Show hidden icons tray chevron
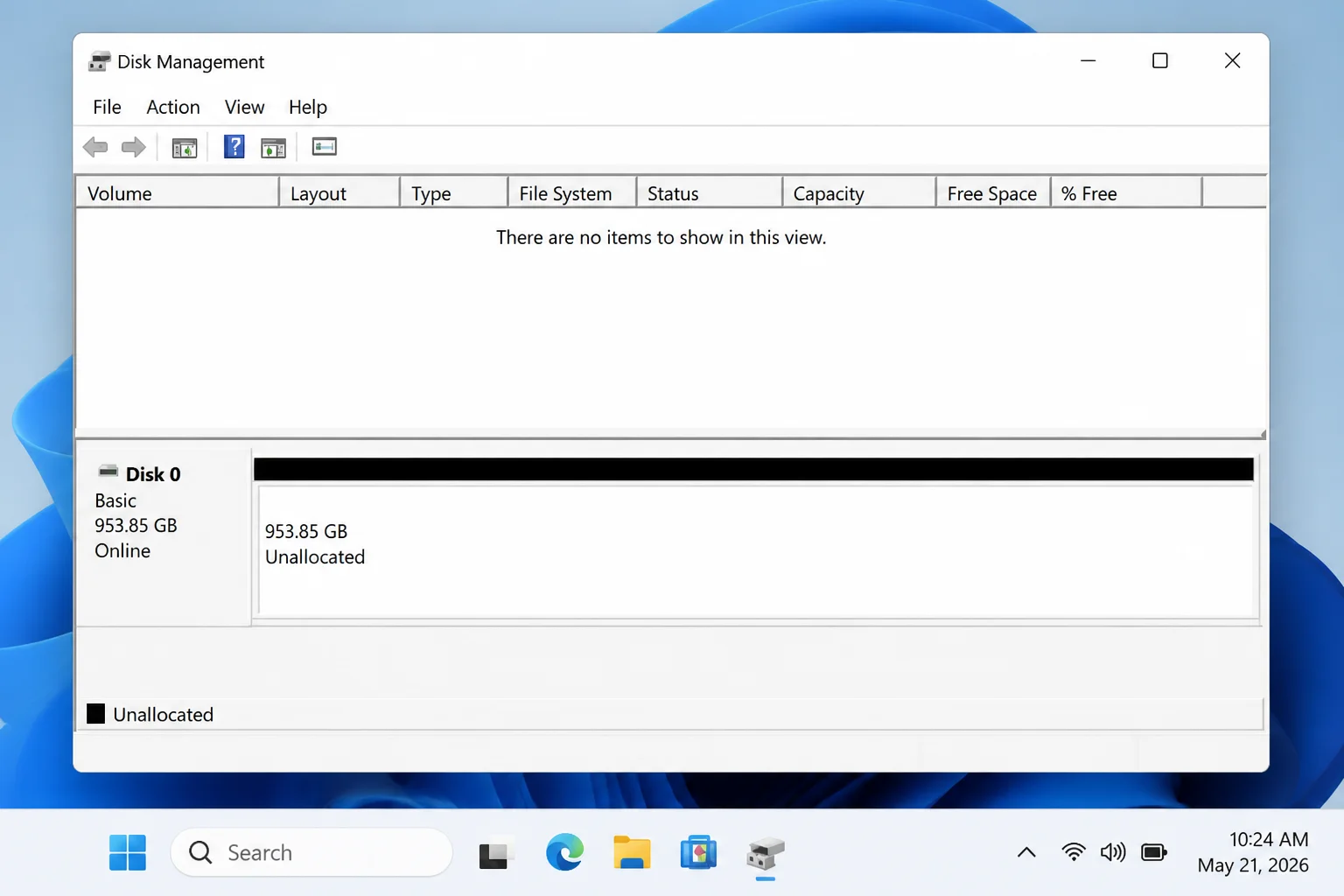The height and width of the screenshot is (896, 1344). click(x=1026, y=852)
